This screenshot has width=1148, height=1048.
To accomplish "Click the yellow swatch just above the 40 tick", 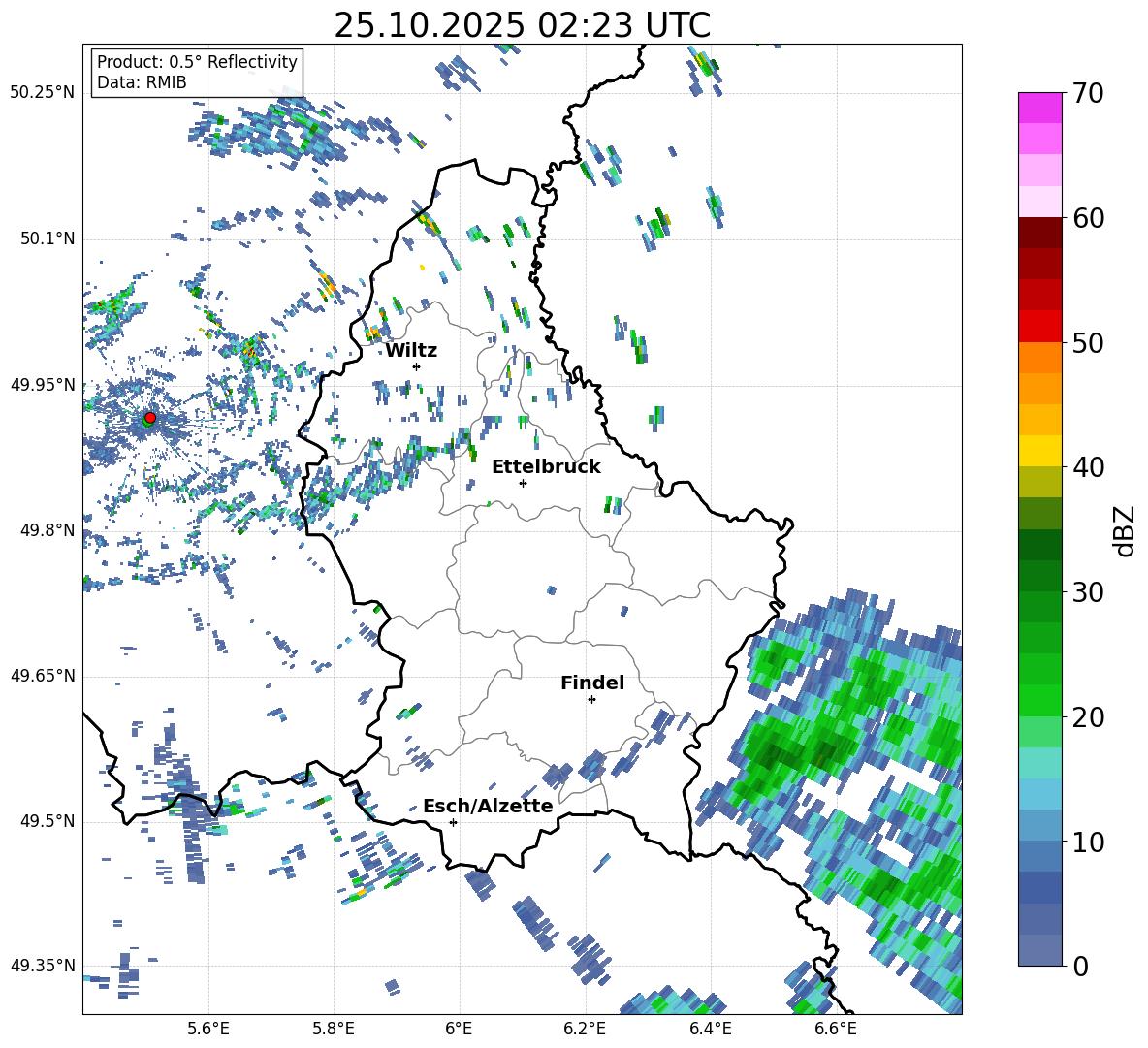I will [x=1039, y=452].
